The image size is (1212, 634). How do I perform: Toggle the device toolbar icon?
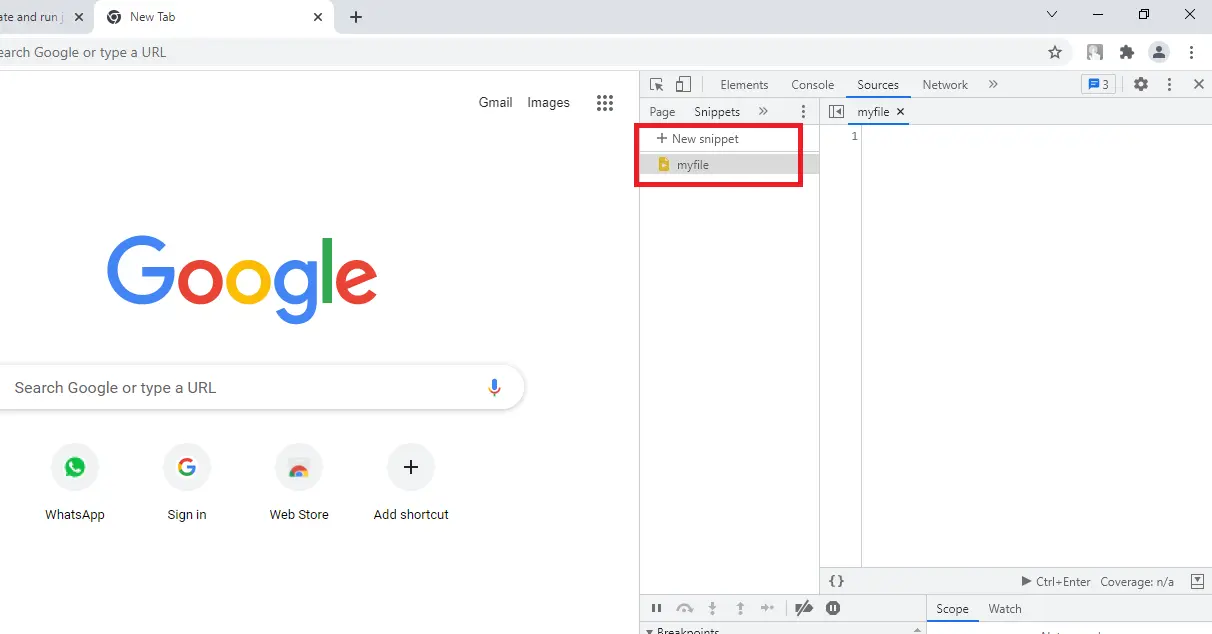(x=684, y=85)
